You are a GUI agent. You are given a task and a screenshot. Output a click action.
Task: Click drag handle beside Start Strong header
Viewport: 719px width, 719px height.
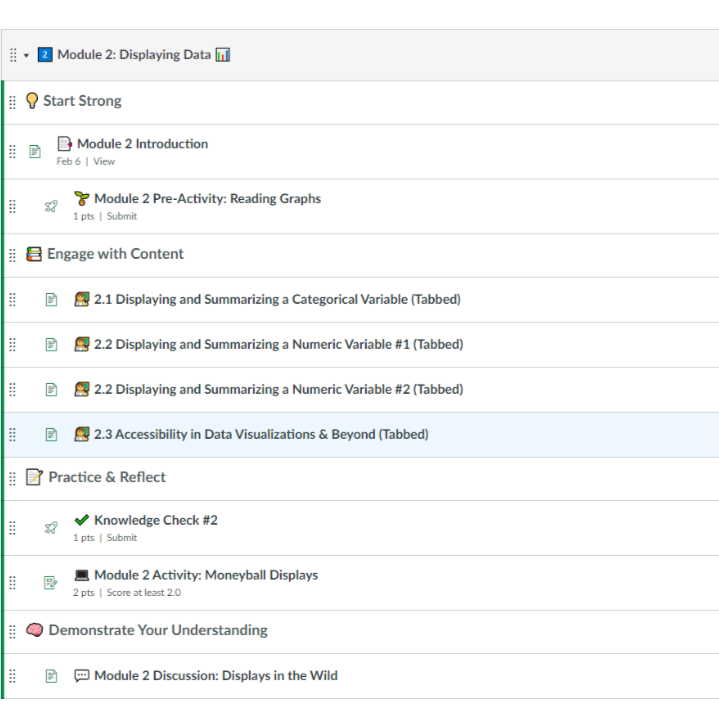click(x=13, y=101)
